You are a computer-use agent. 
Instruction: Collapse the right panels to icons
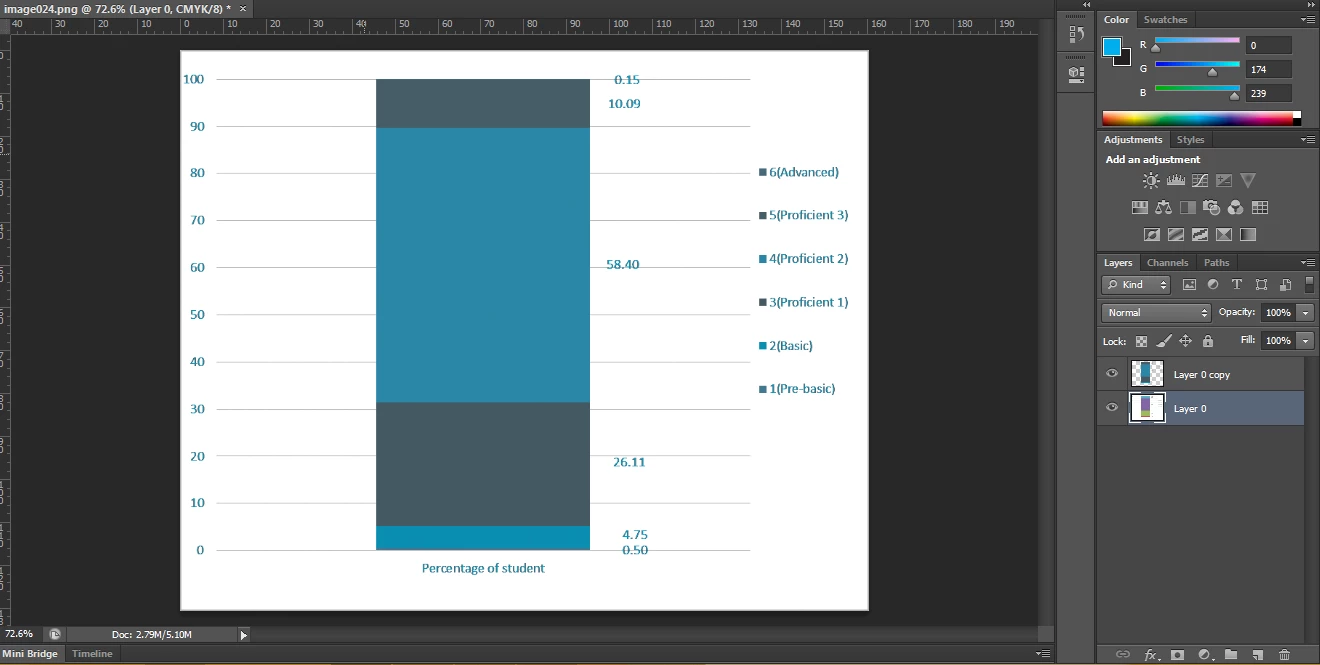1310,5
